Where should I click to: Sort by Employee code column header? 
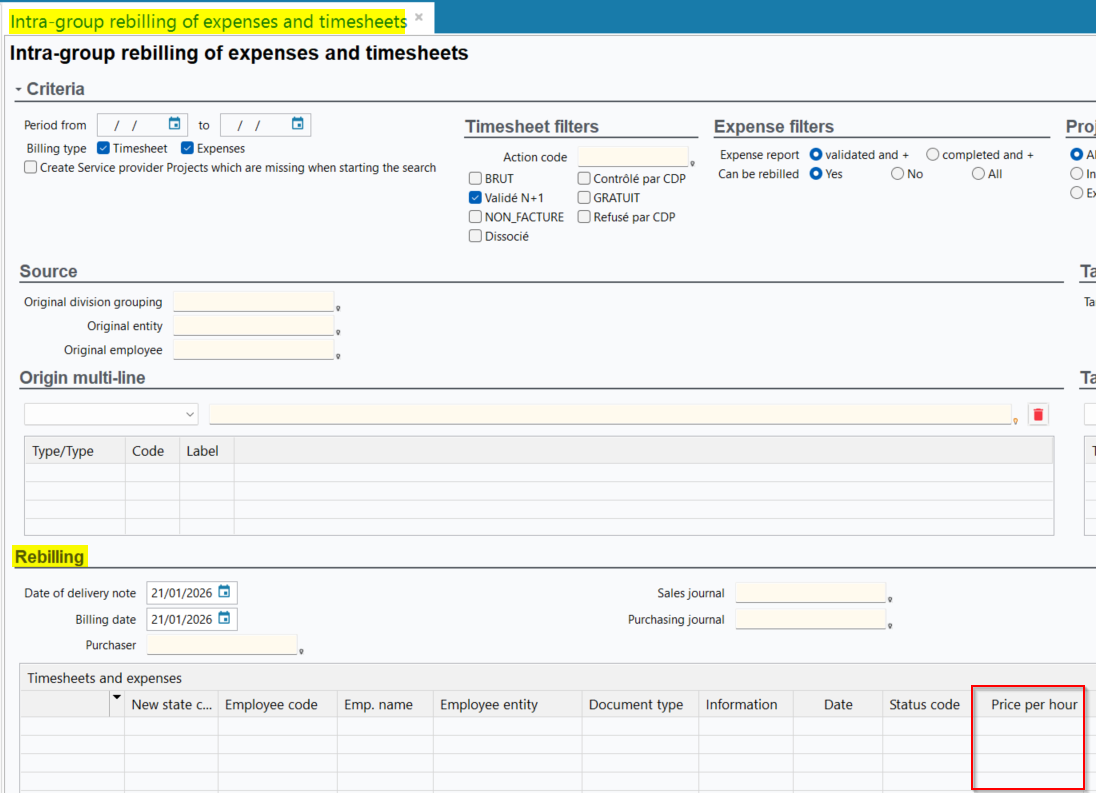(x=271, y=705)
